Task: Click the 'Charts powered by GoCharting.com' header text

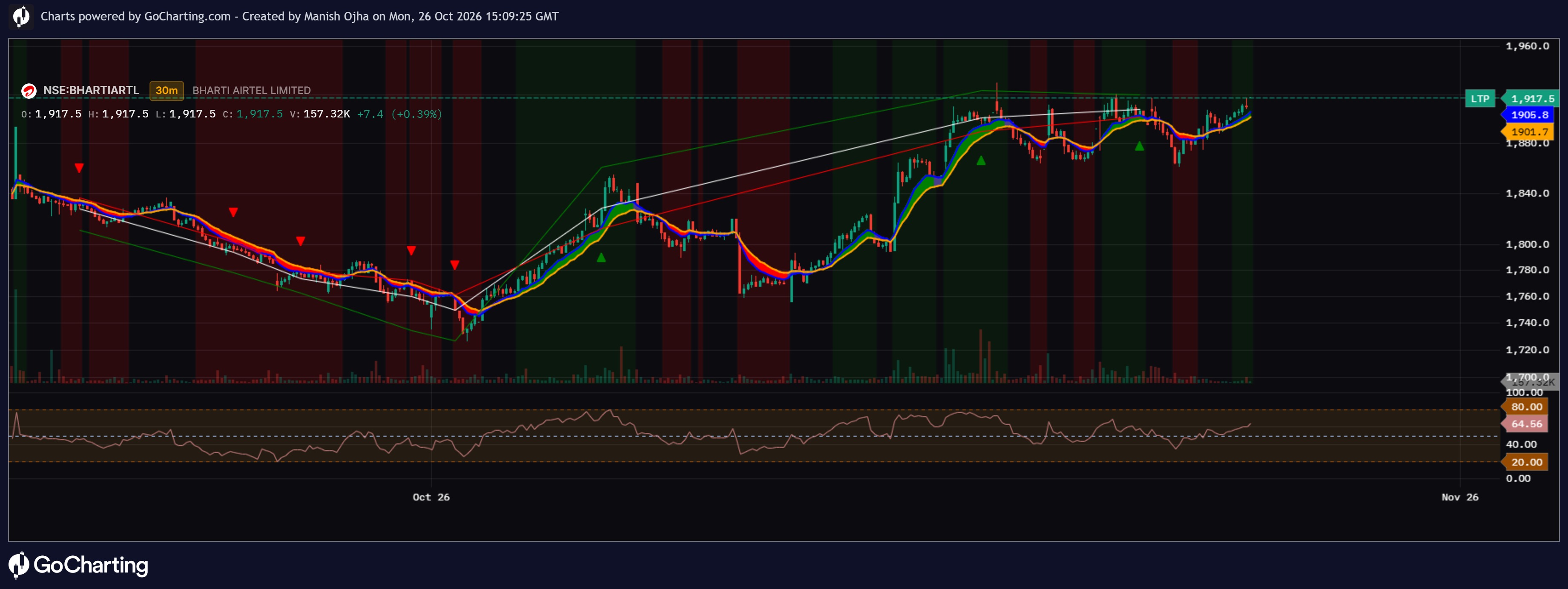Action: 136,17
